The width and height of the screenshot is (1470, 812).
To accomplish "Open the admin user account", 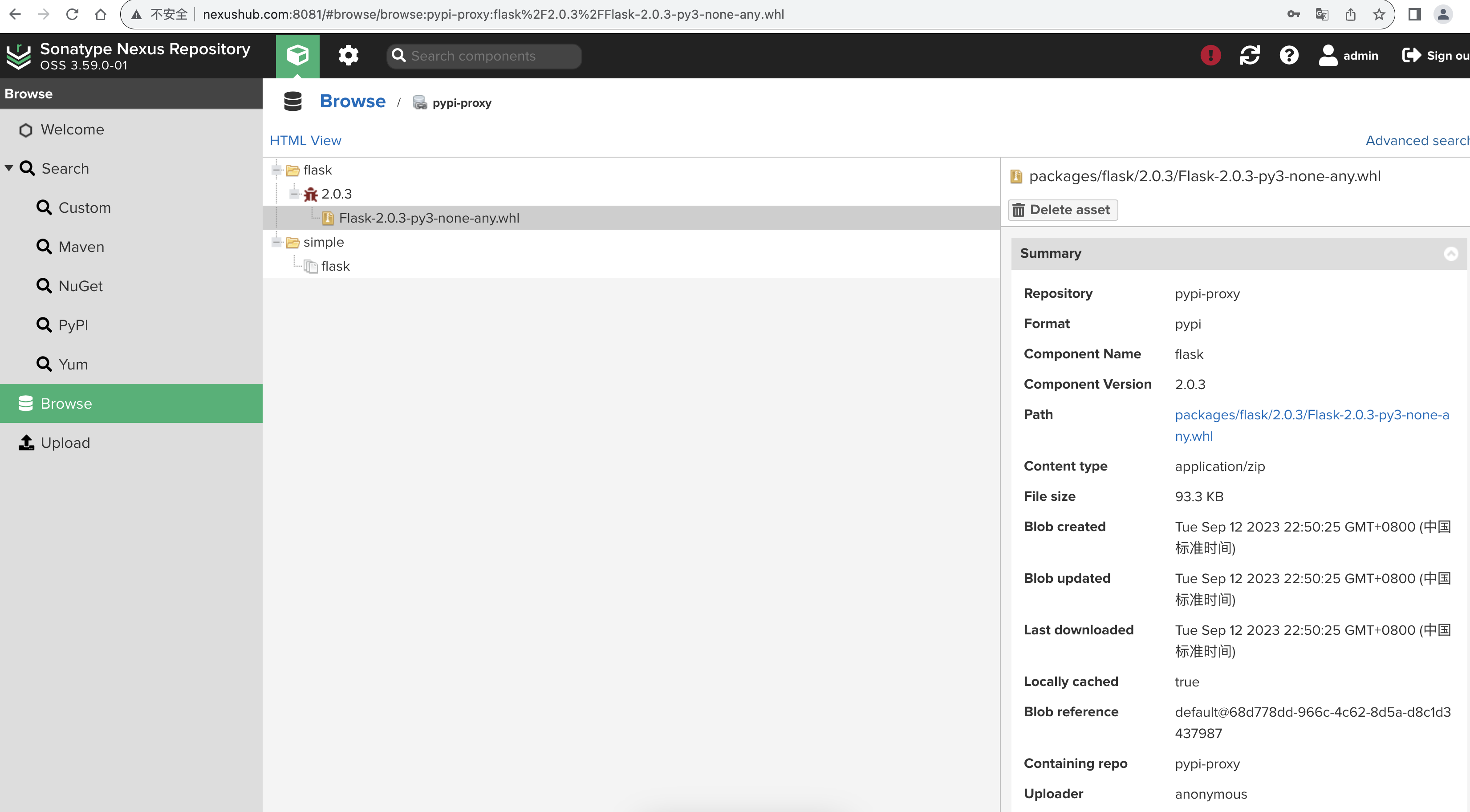I will 1348,55.
